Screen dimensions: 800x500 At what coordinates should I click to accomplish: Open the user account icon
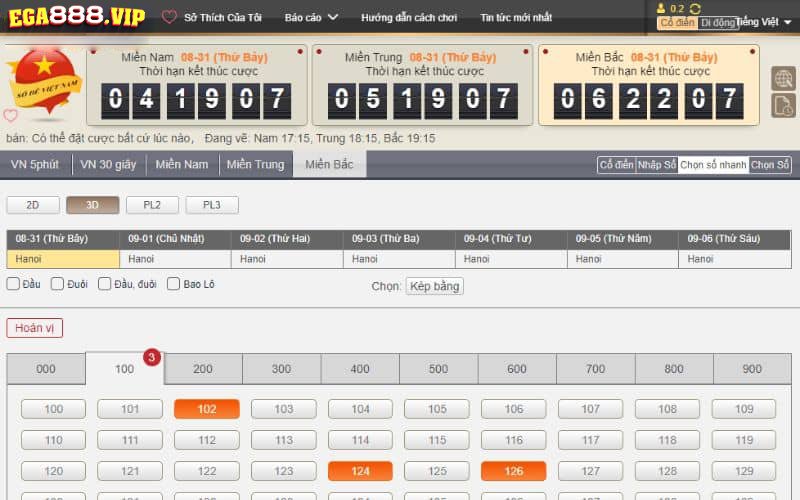point(661,8)
